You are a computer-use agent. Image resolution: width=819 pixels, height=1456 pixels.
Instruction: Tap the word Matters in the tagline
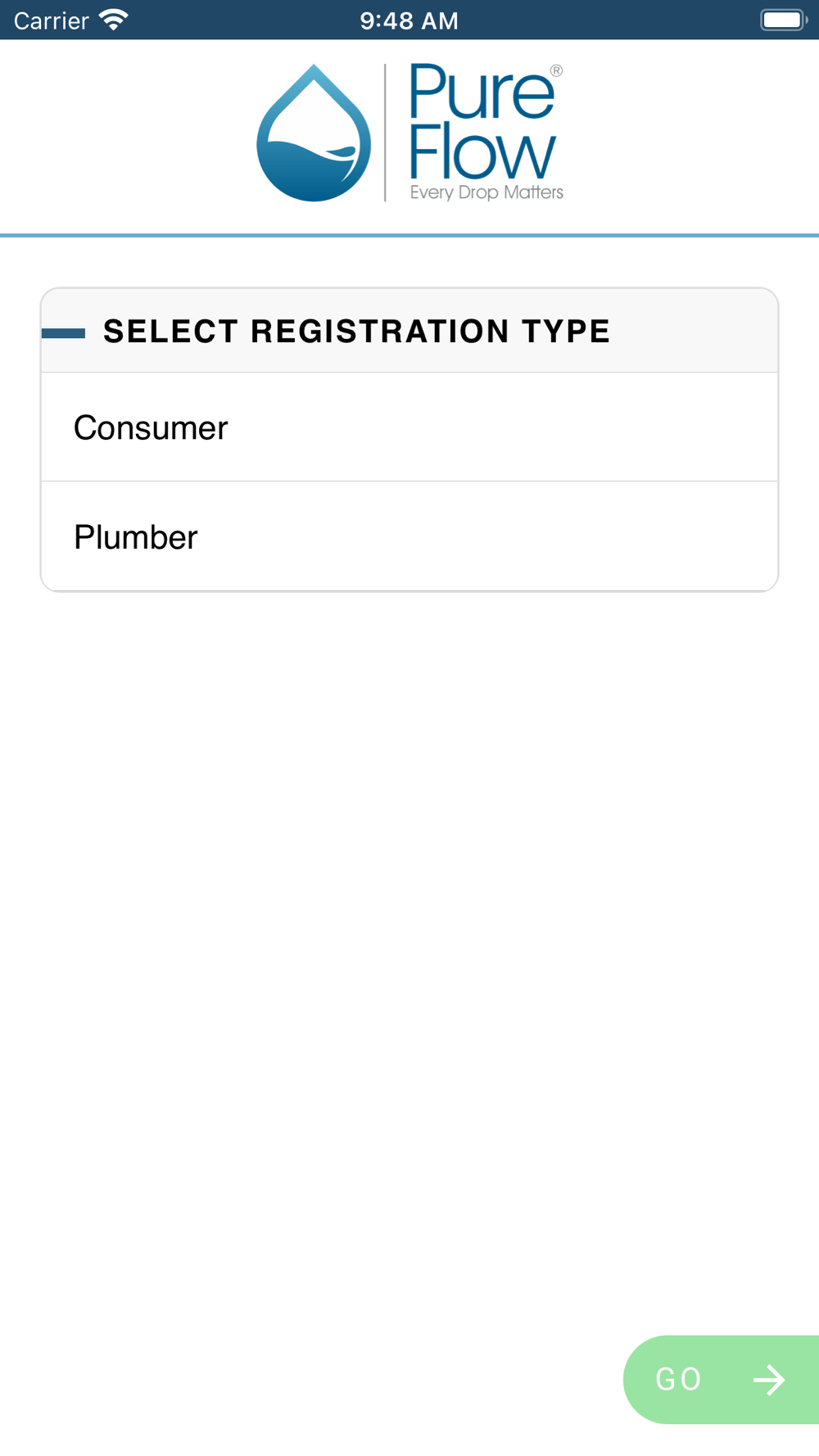tap(533, 192)
